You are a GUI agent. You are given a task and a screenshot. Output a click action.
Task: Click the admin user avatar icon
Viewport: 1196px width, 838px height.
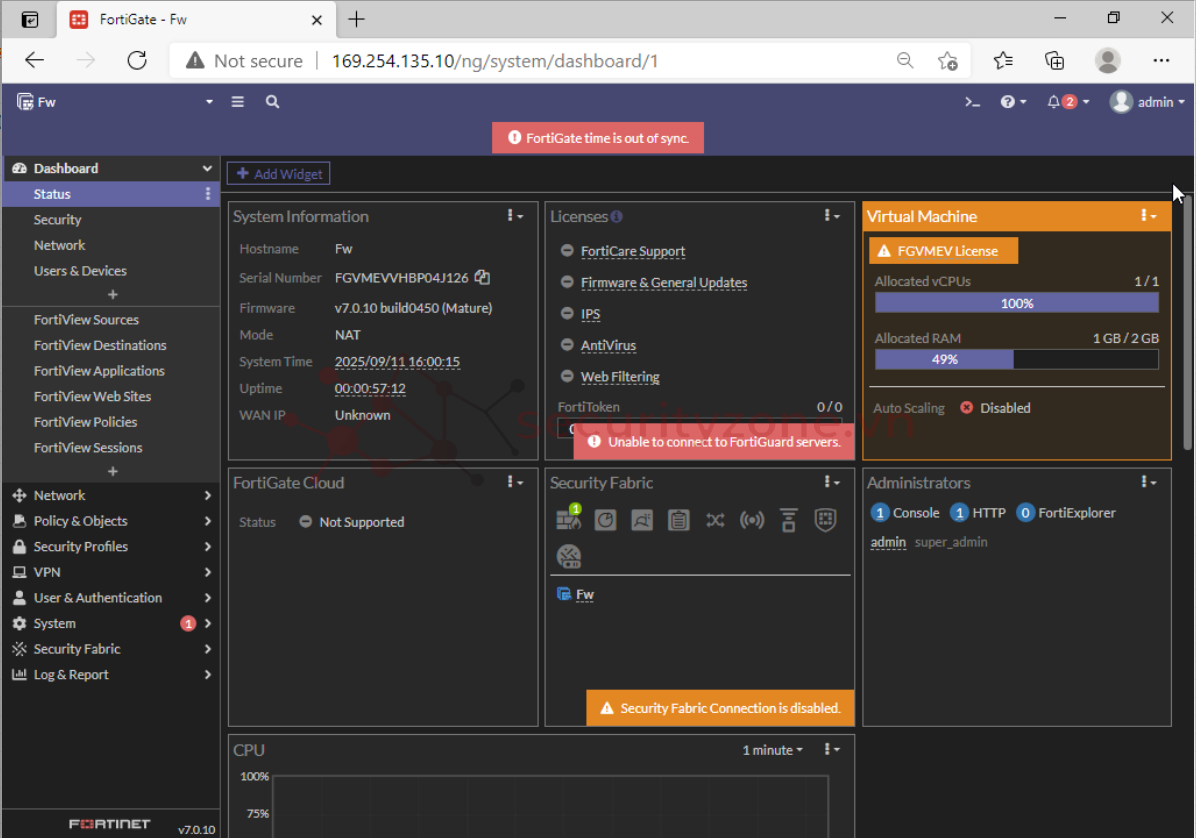[1120, 102]
